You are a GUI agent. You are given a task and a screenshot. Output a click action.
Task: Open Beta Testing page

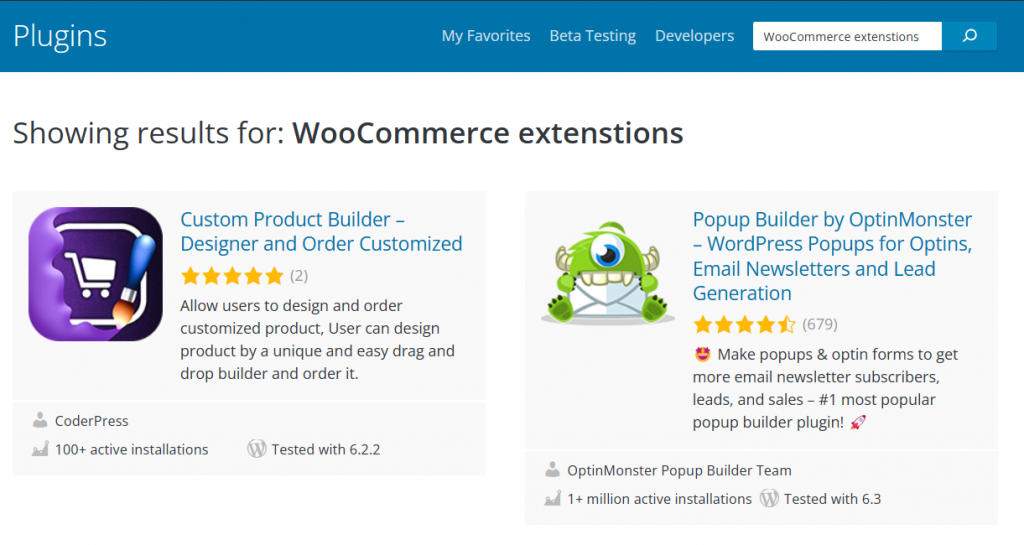tap(592, 36)
